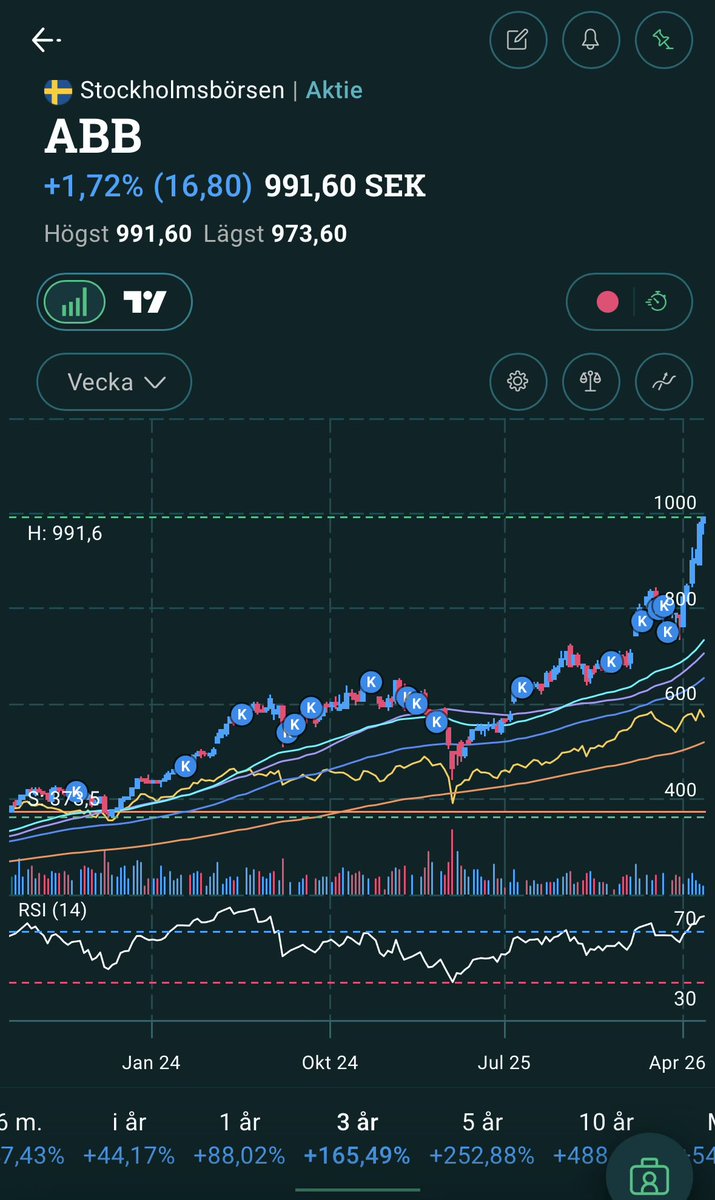The image size is (715, 1200).
Task: Select the '10 år' period
Action: [606, 1121]
